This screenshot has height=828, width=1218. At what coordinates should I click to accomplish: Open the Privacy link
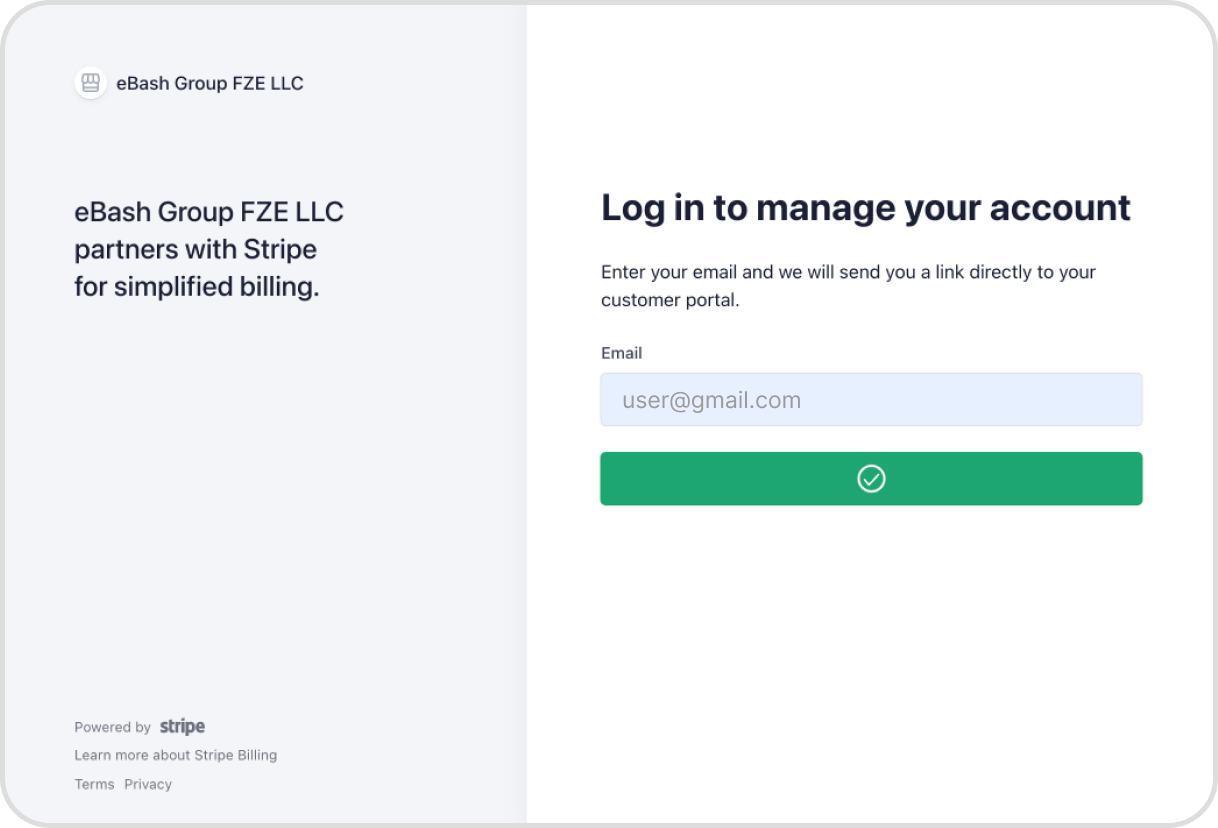[x=148, y=784]
